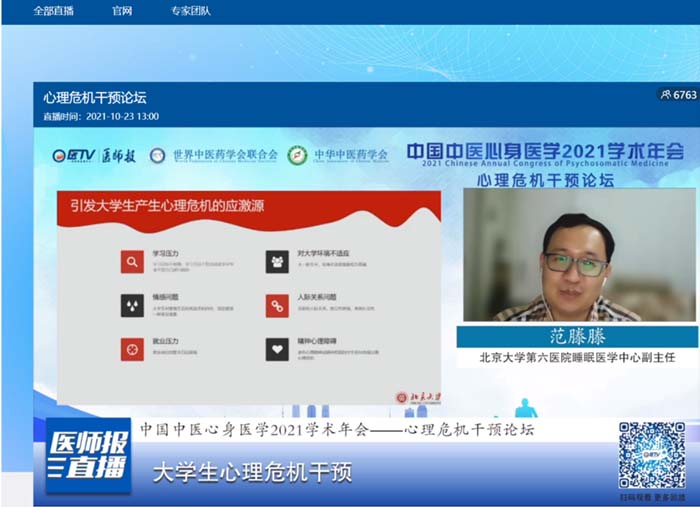Click the red magnifier icon for 学习压力
The height and width of the screenshot is (507, 700).
[x=132, y=262]
